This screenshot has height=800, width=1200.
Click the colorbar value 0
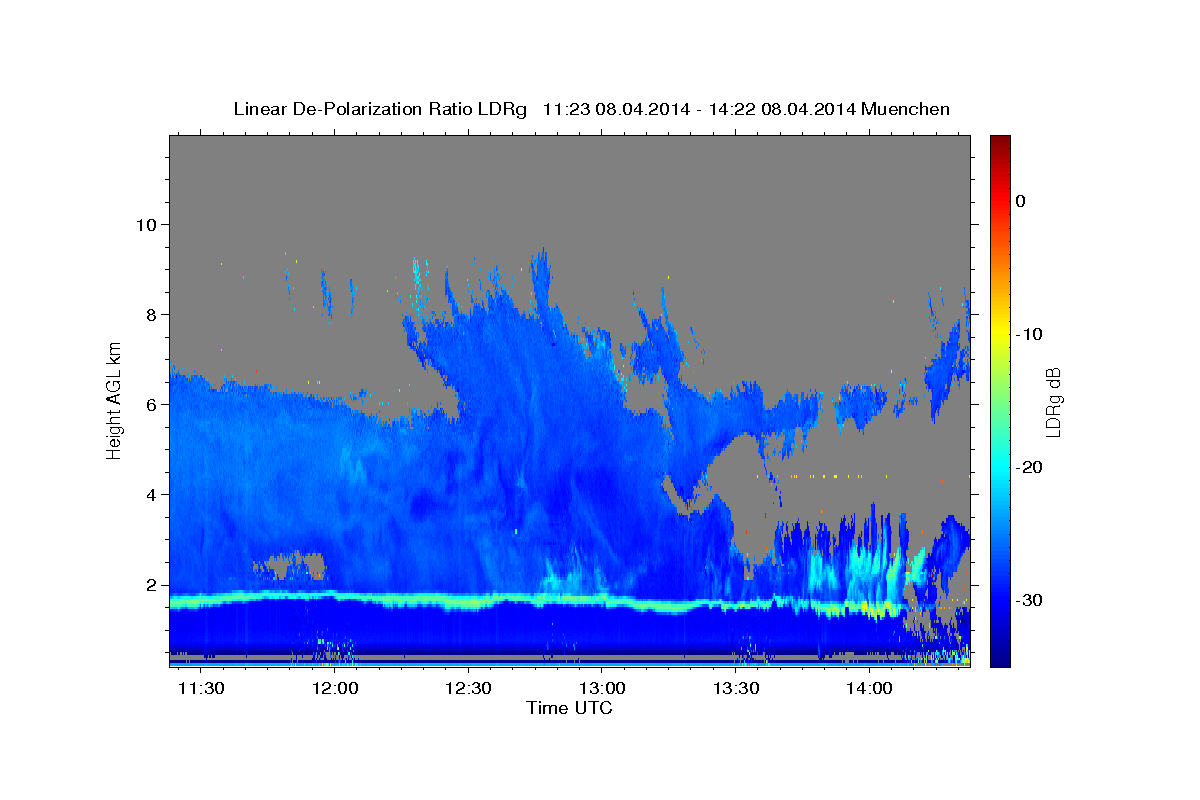[1021, 201]
